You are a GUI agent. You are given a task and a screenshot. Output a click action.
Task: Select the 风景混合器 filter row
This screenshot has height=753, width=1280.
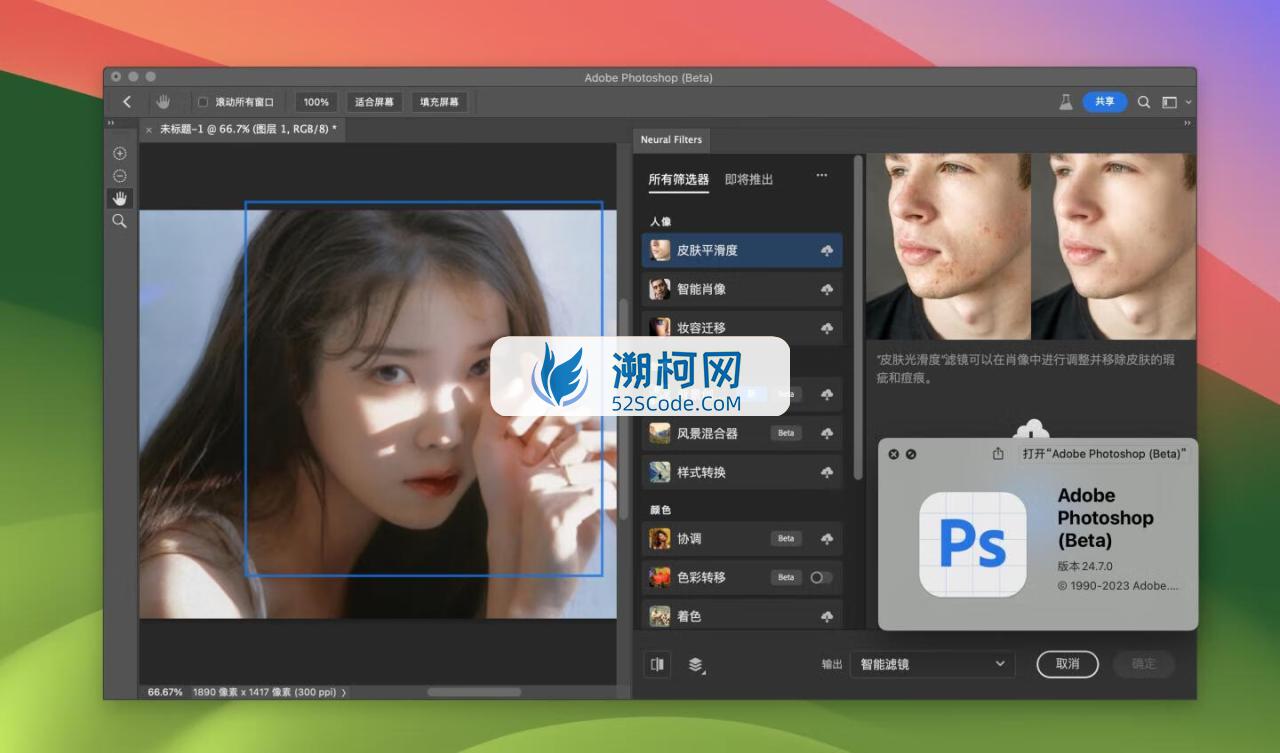[742, 434]
